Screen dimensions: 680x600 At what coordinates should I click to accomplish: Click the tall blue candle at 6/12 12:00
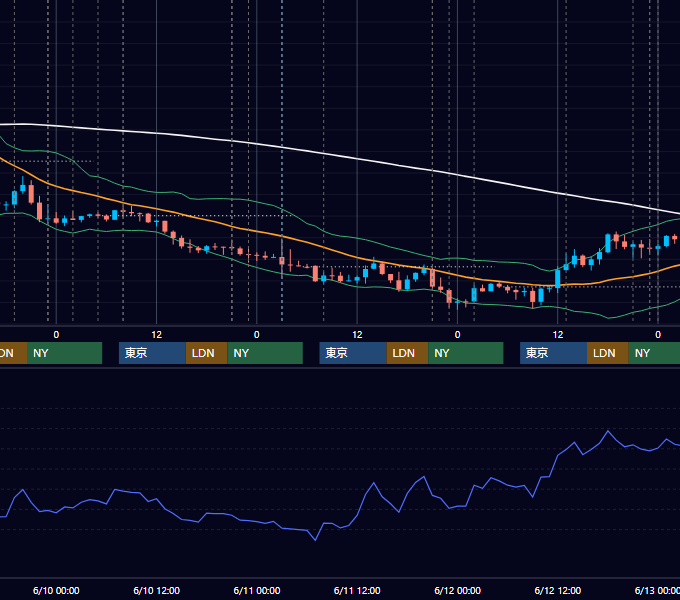point(558,279)
